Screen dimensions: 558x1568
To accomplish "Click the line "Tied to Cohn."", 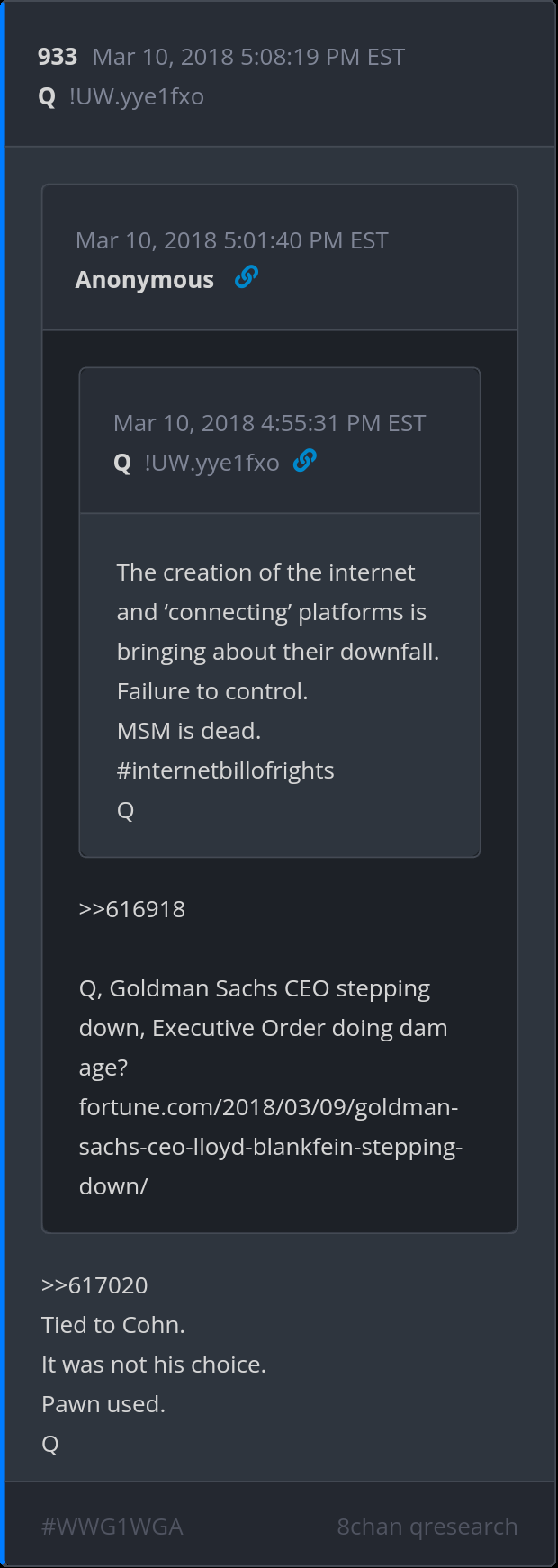I will (113, 1325).
